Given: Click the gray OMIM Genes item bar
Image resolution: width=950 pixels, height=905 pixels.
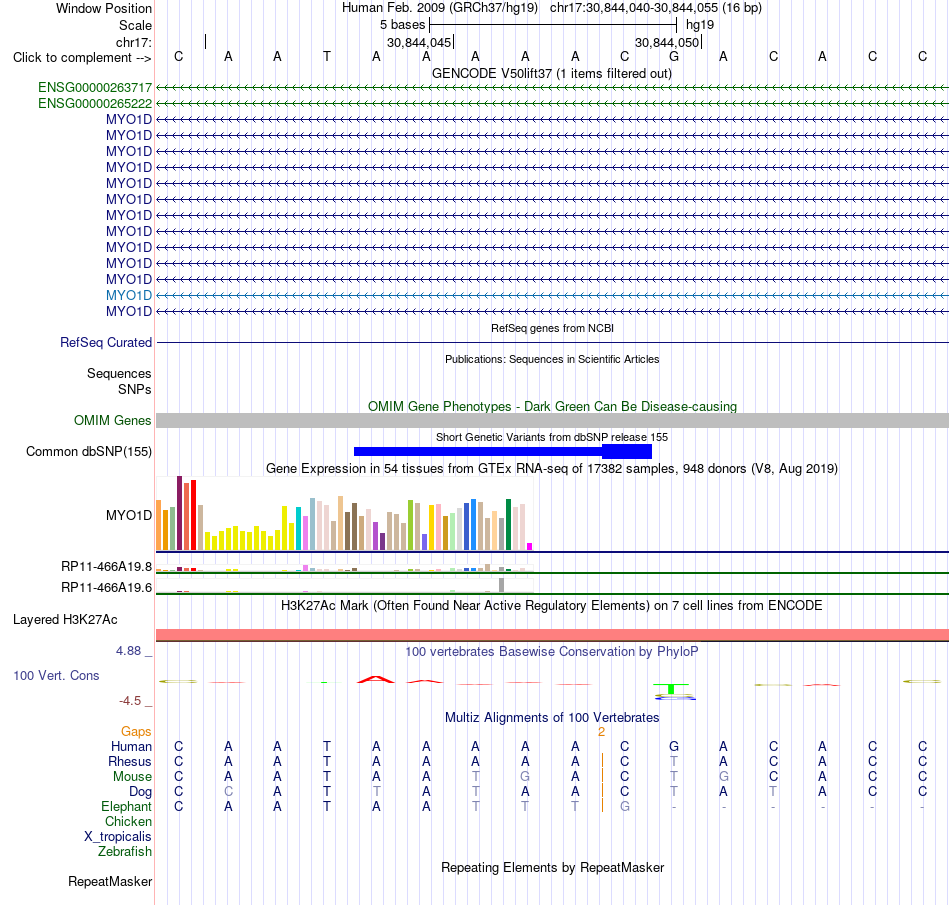Looking at the screenshot, I should (553, 420).
